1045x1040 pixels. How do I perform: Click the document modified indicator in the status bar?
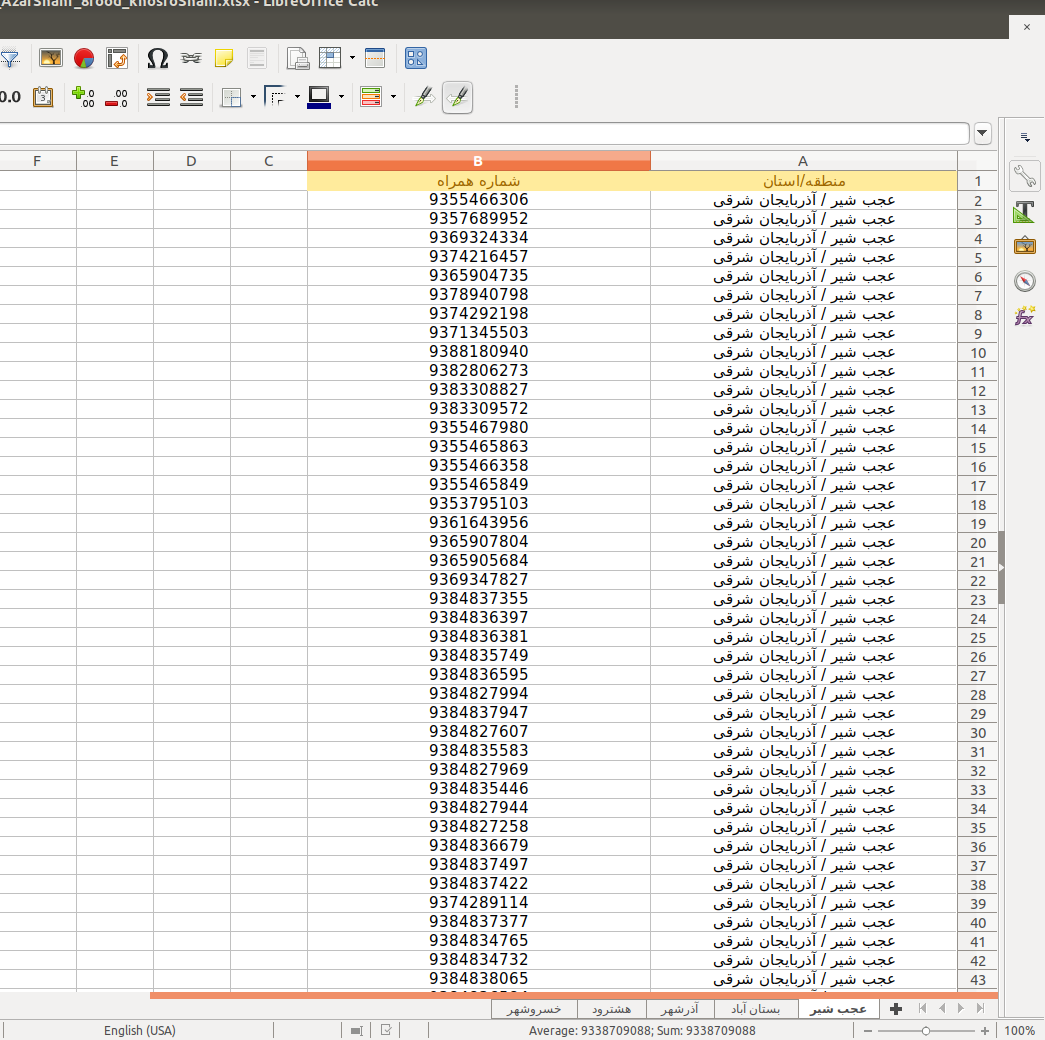pyautogui.click(x=386, y=1030)
